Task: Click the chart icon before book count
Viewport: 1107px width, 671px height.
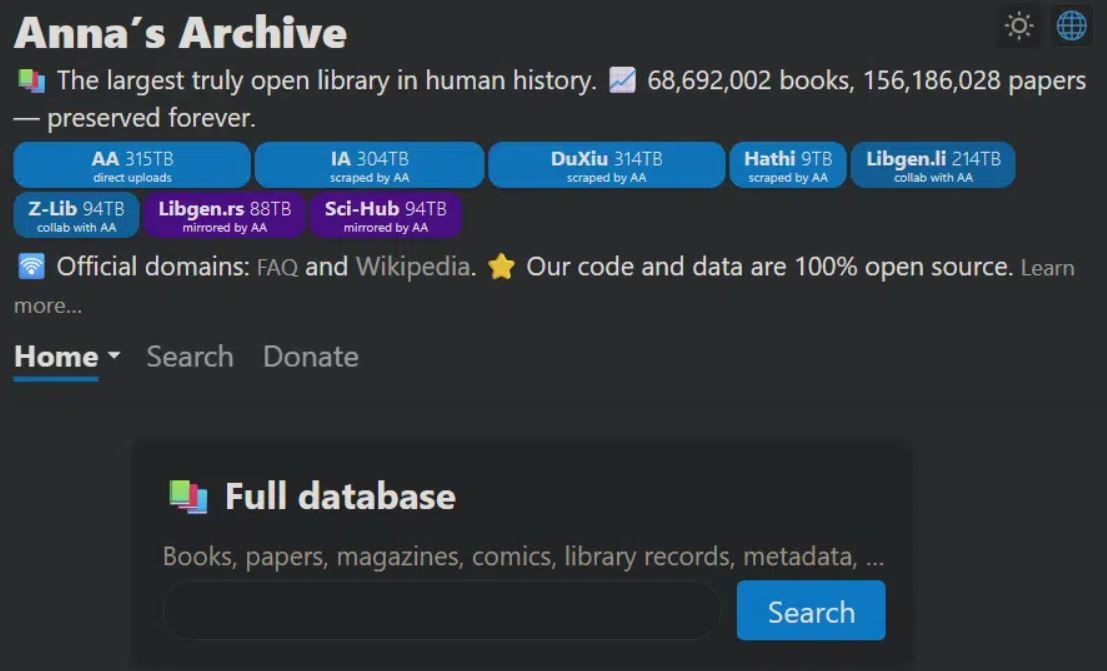Action: (622, 81)
